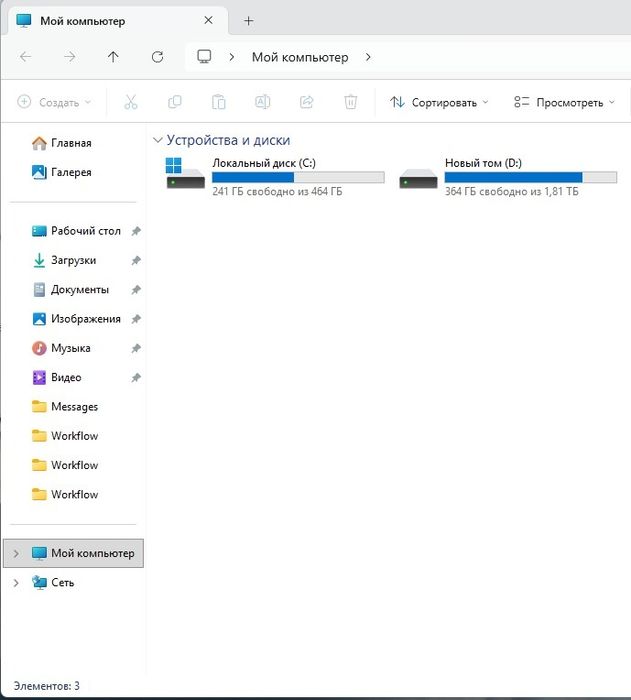Open Музыка folder in sidebar
This screenshot has height=700, width=631.
(61, 348)
